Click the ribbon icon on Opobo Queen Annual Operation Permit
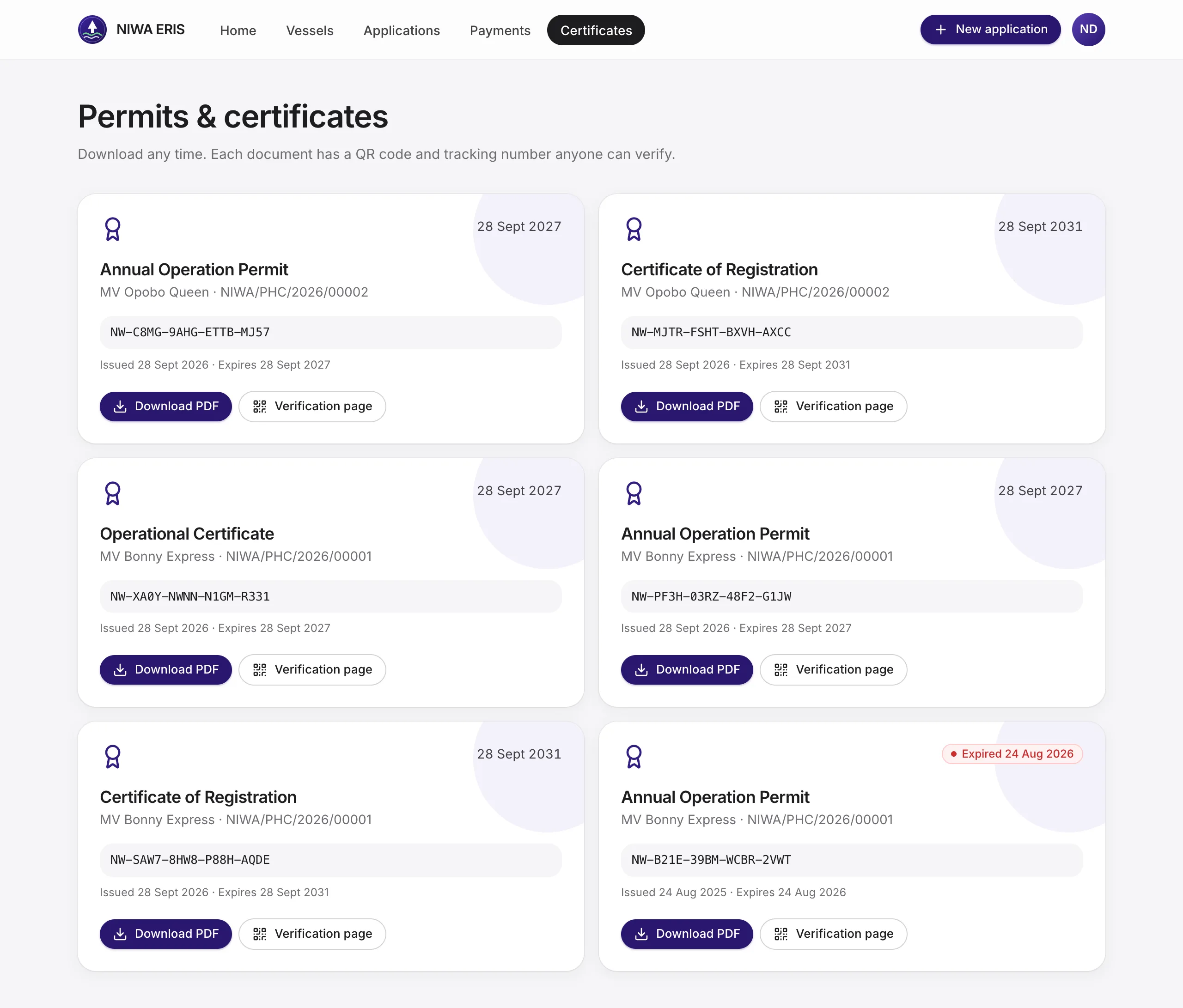This screenshot has height=1008, width=1183. pyautogui.click(x=112, y=229)
